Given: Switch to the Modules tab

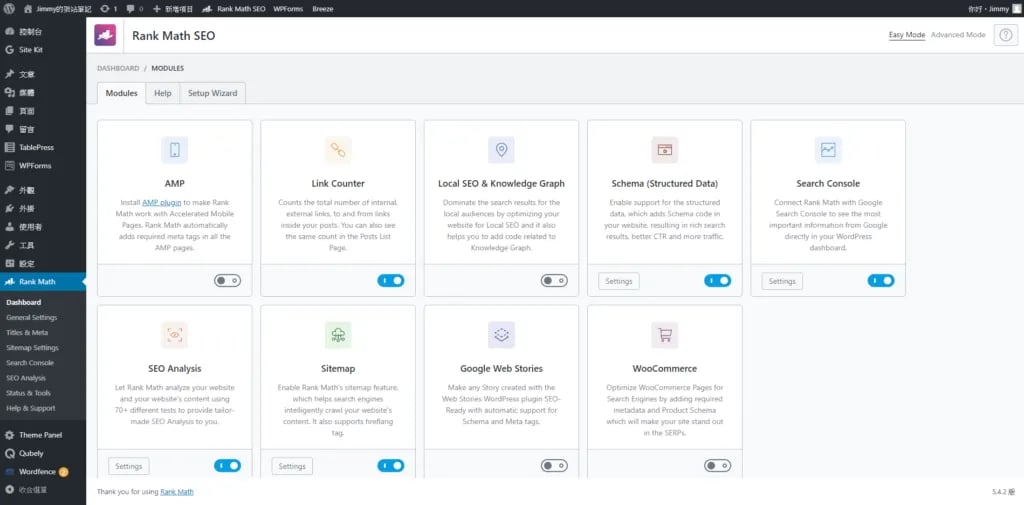Looking at the screenshot, I should 121,93.
